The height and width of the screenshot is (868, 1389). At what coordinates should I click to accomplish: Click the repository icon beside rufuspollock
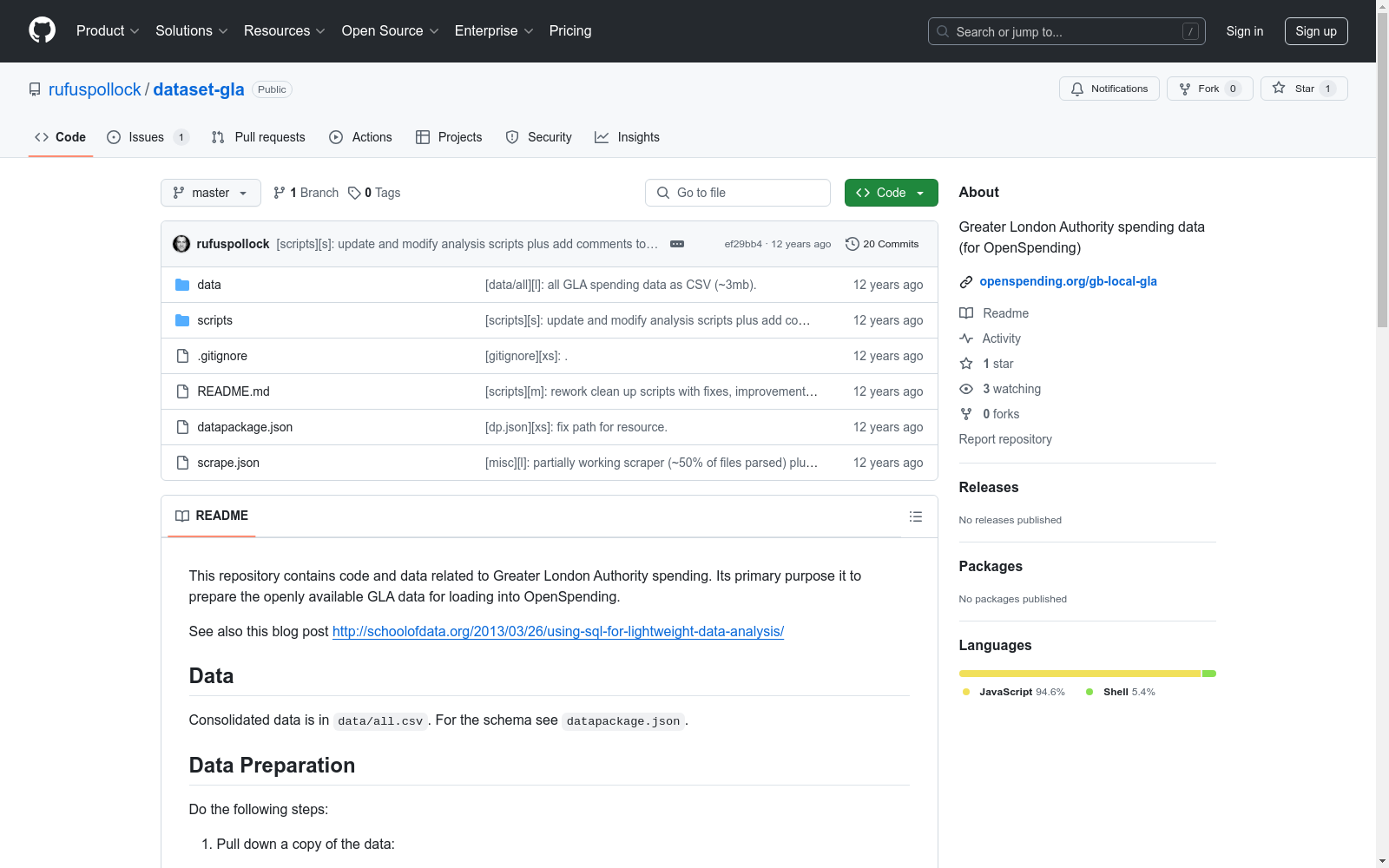tap(35, 89)
